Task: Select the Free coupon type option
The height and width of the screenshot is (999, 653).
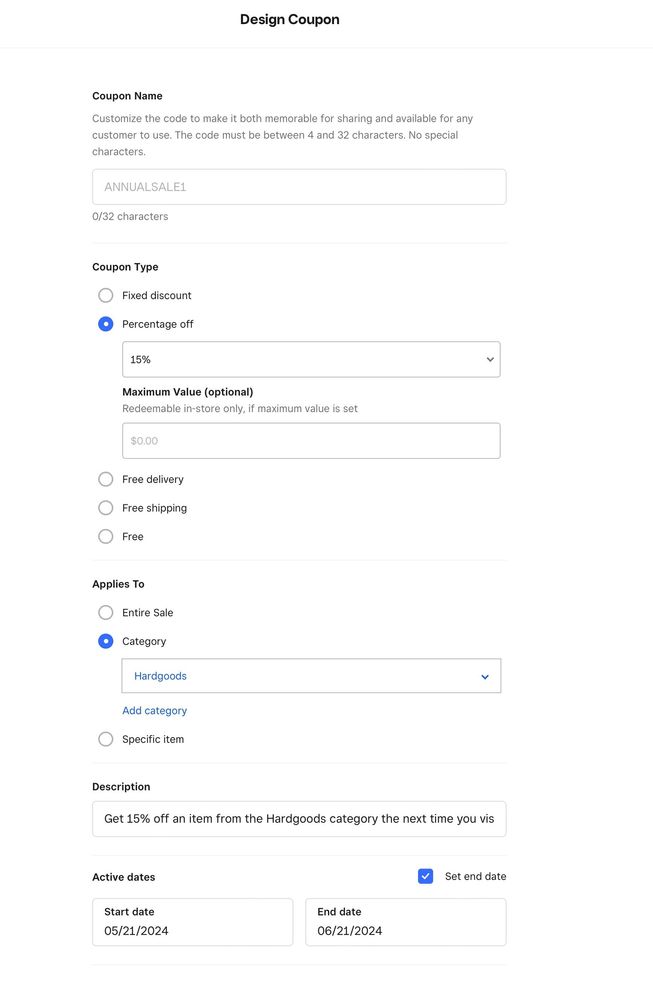Action: coord(106,537)
